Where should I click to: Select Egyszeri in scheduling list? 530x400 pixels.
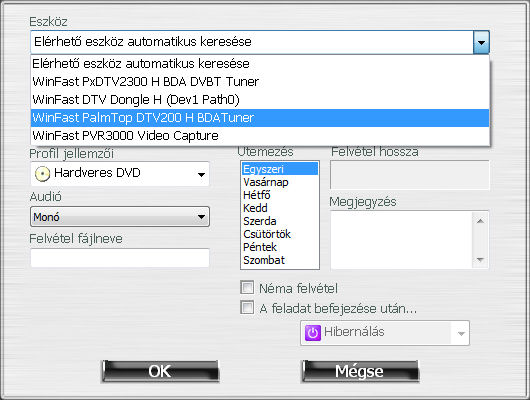coord(280,169)
